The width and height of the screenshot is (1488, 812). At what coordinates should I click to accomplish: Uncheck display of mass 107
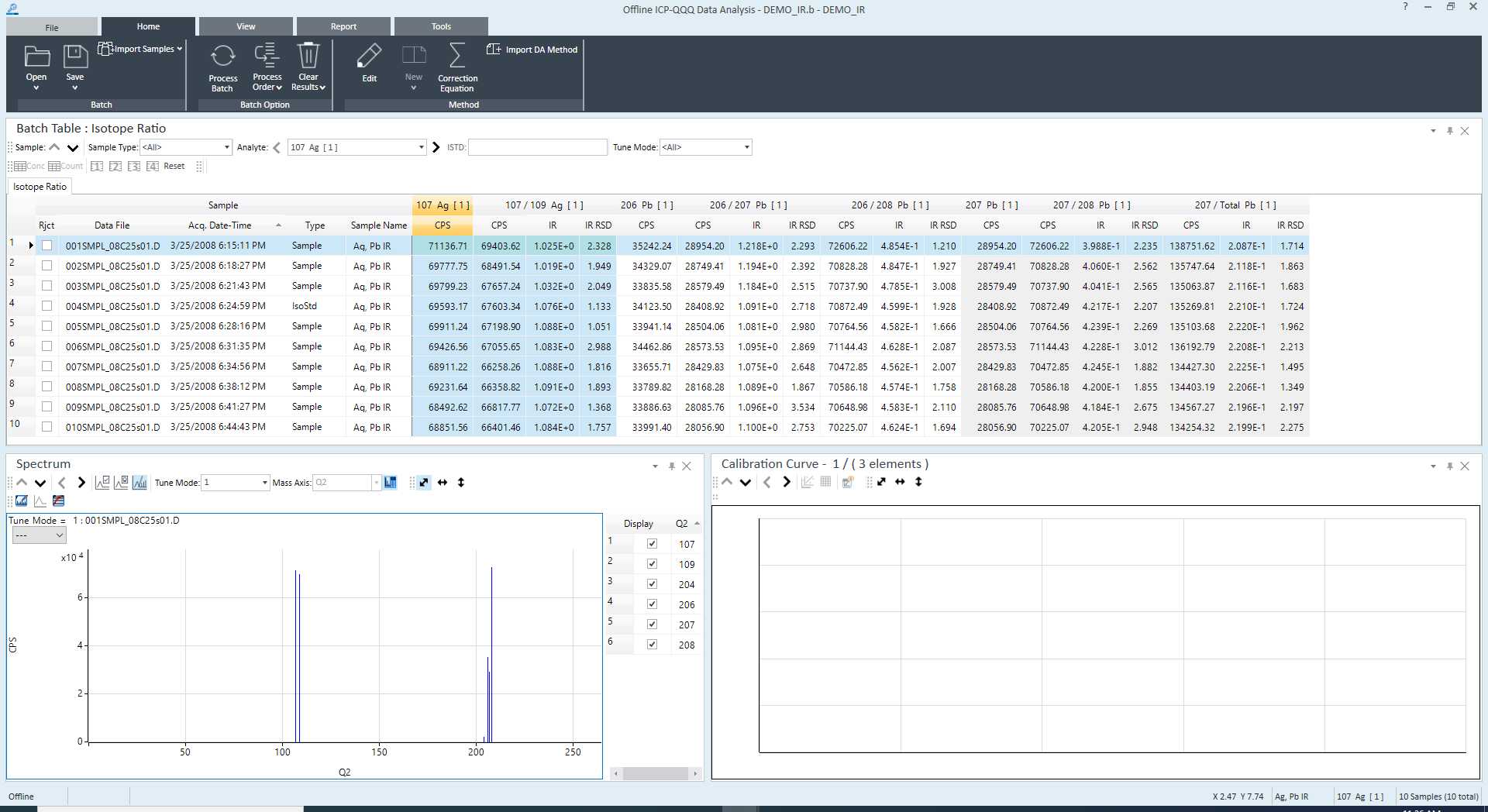(x=652, y=544)
